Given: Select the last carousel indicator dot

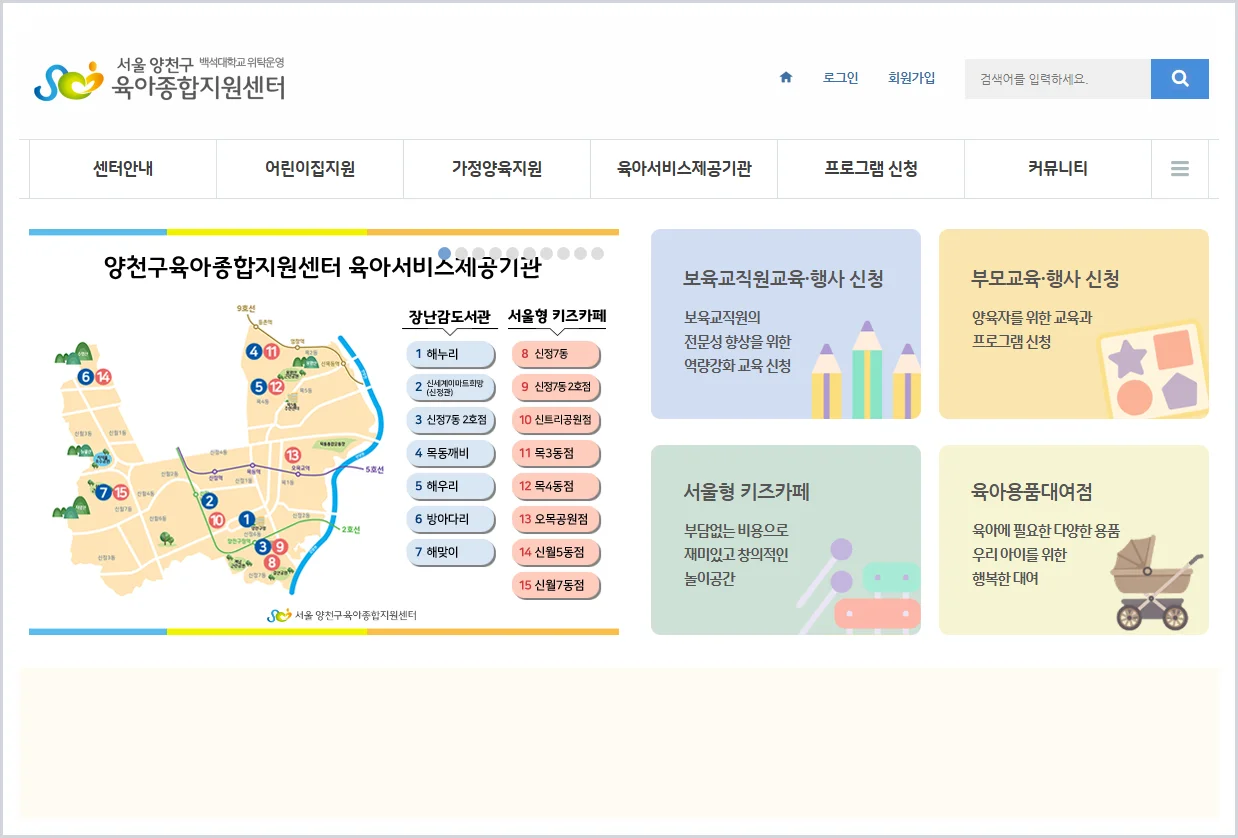Looking at the screenshot, I should pos(597,254).
